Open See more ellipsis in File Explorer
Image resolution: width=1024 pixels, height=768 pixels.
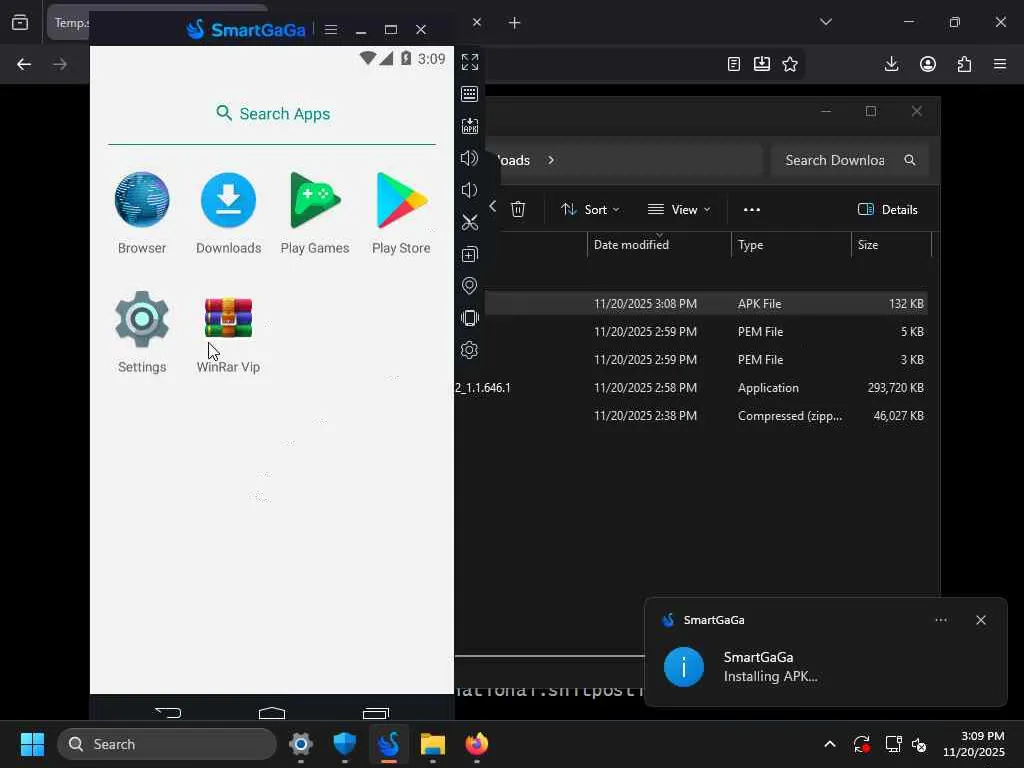tap(752, 210)
